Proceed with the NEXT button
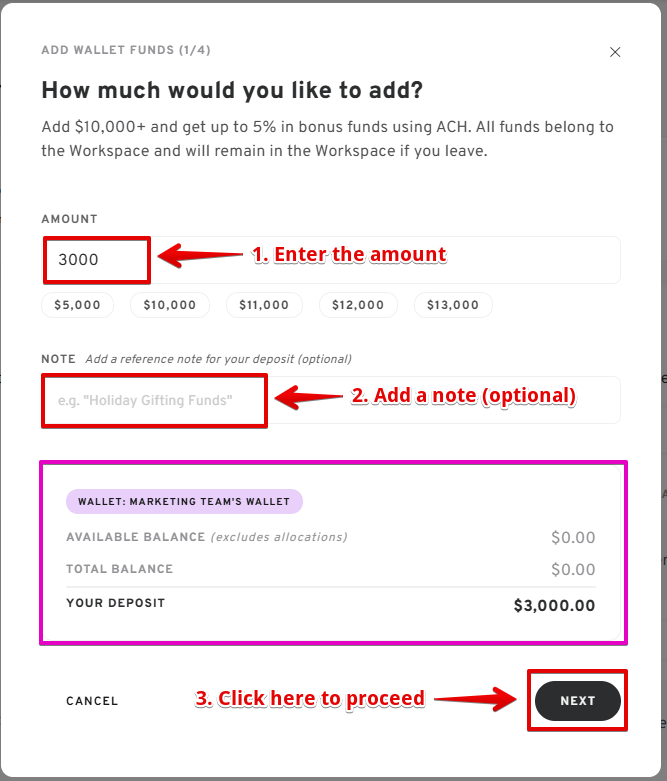The width and height of the screenshot is (667, 781). (578, 701)
